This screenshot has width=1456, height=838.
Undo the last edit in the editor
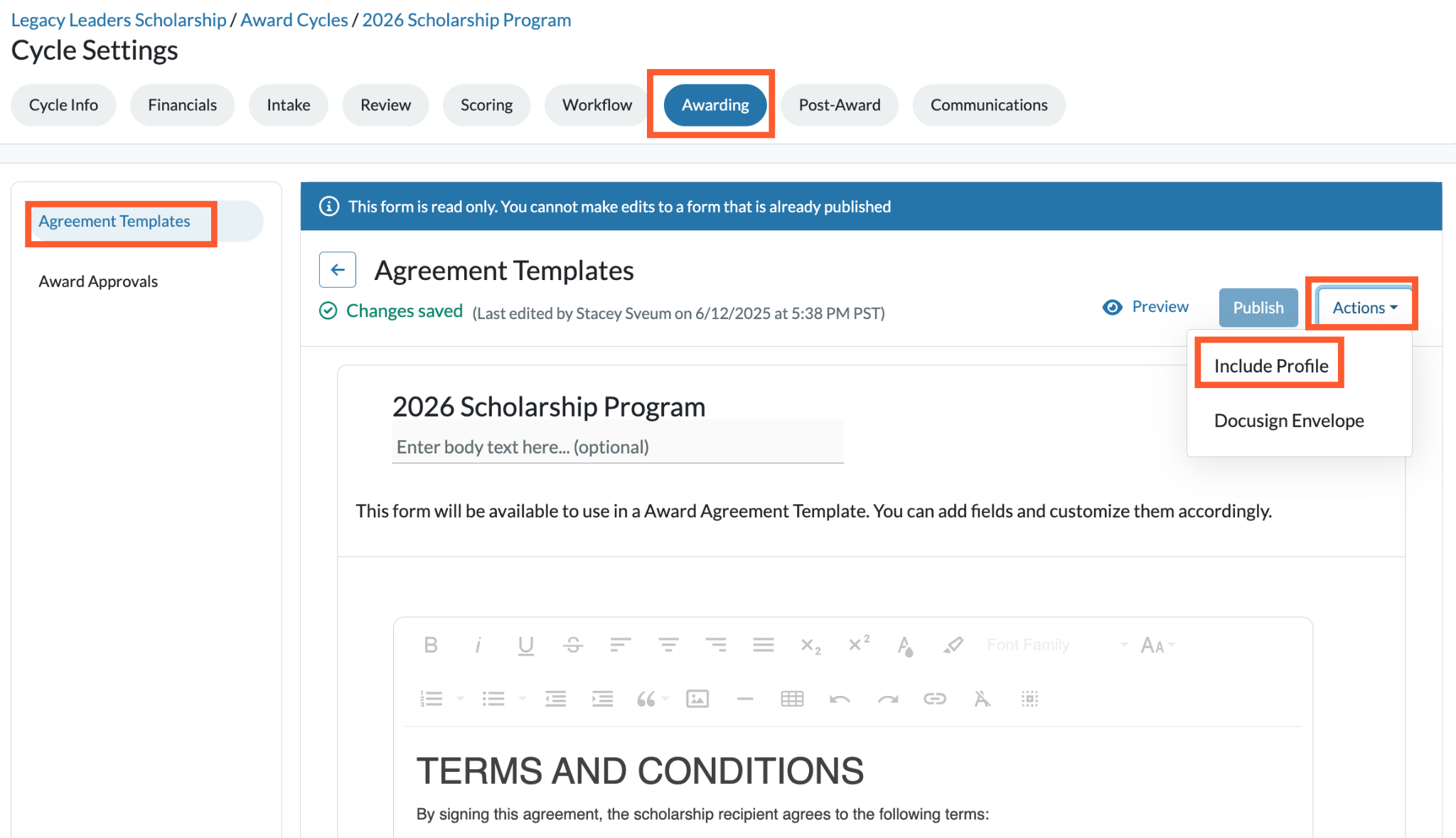pyautogui.click(x=840, y=699)
